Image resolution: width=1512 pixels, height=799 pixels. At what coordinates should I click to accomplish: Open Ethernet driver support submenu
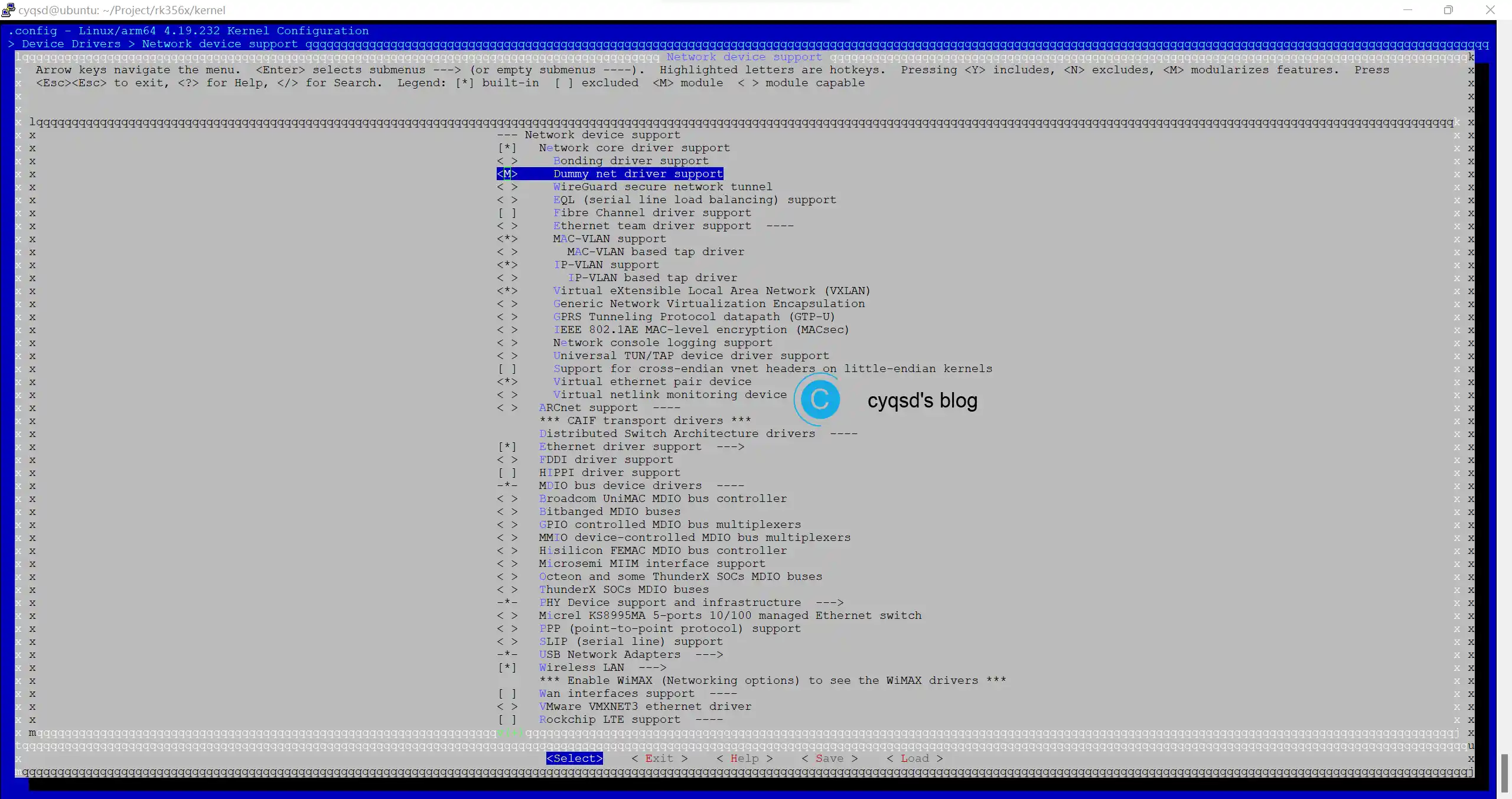pos(641,447)
